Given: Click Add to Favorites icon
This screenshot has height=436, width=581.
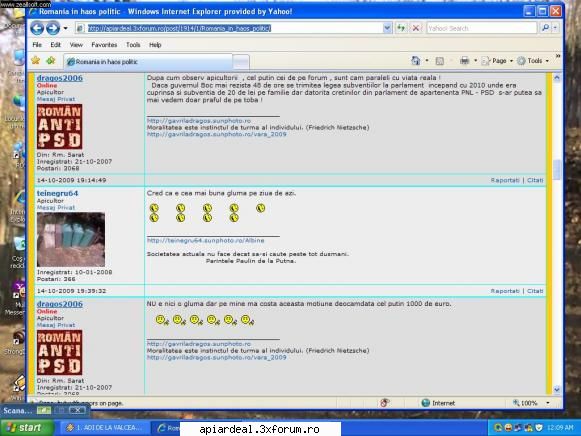Looking at the screenshot, I should coord(51,60).
